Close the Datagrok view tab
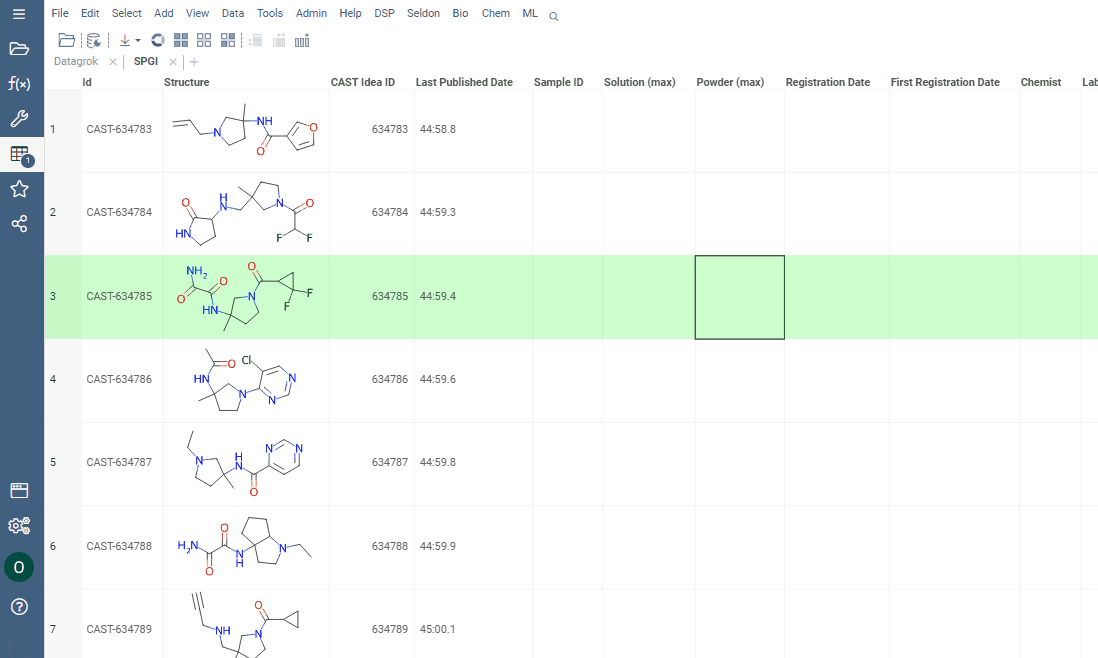The width and height of the screenshot is (1098, 658). pyautogui.click(x=114, y=61)
